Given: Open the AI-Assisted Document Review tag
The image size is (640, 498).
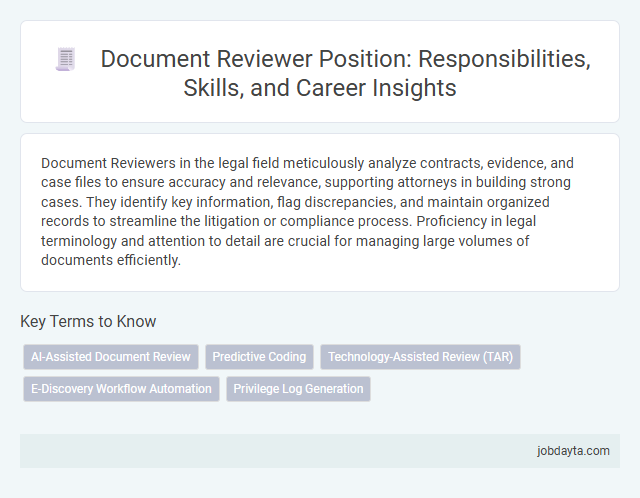Looking at the screenshot, I should pos(111,357).
